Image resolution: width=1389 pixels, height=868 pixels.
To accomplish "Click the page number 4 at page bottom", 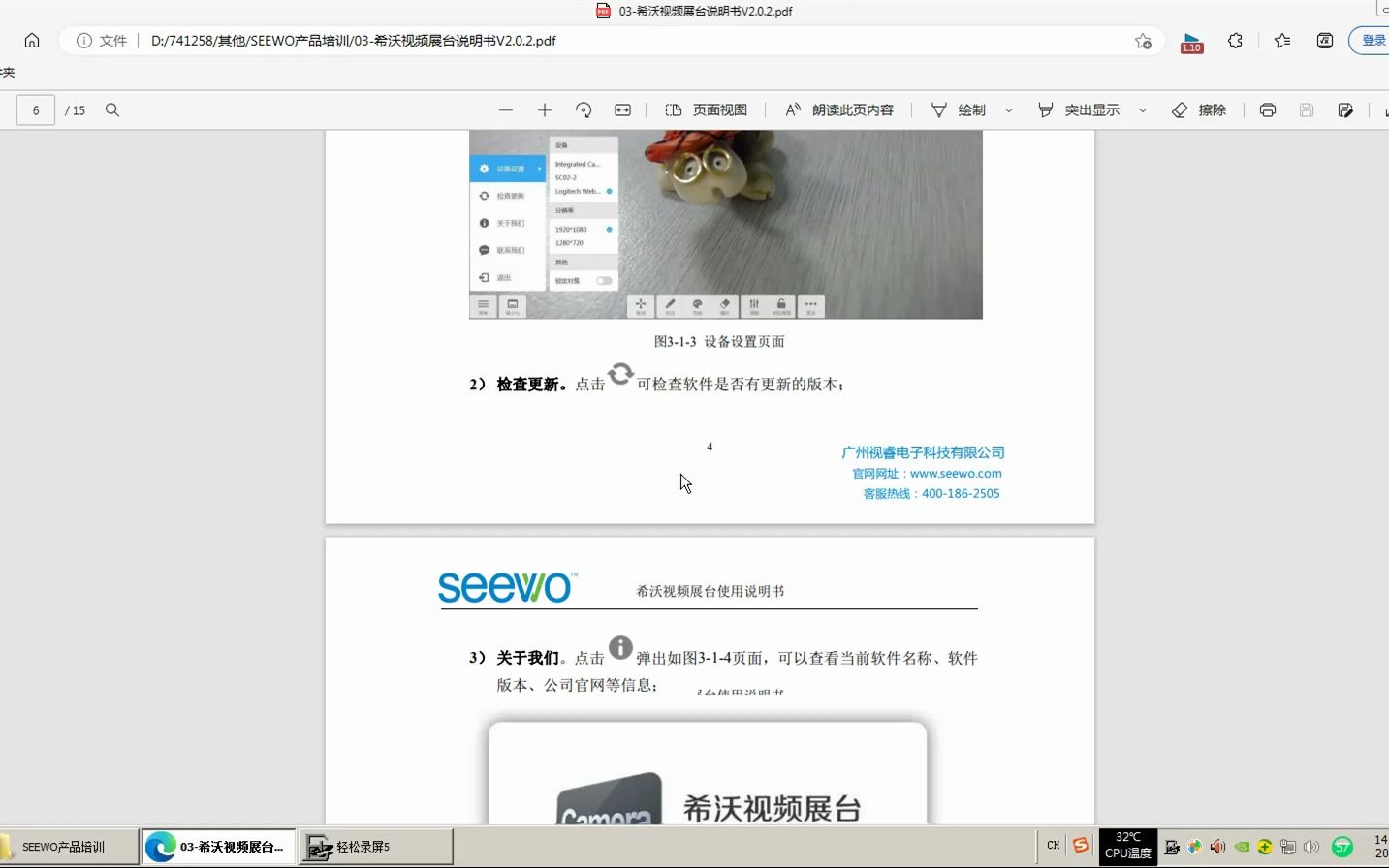I will (710, 447).
